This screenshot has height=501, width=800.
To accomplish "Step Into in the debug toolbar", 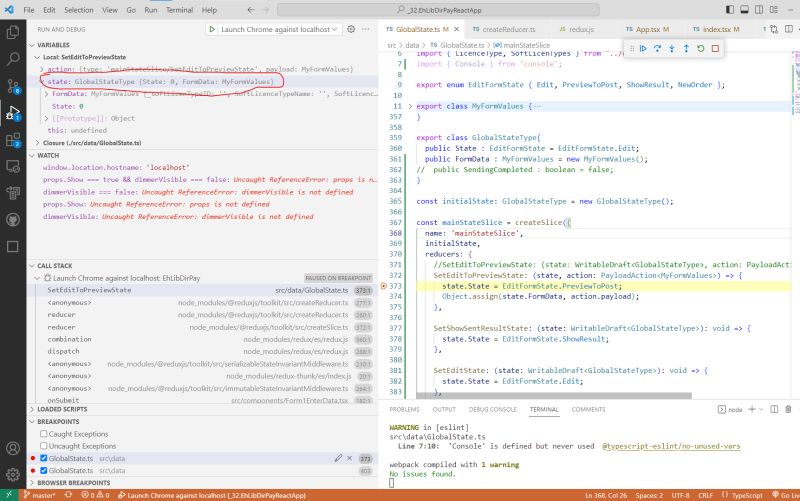I will coord(672,48).
